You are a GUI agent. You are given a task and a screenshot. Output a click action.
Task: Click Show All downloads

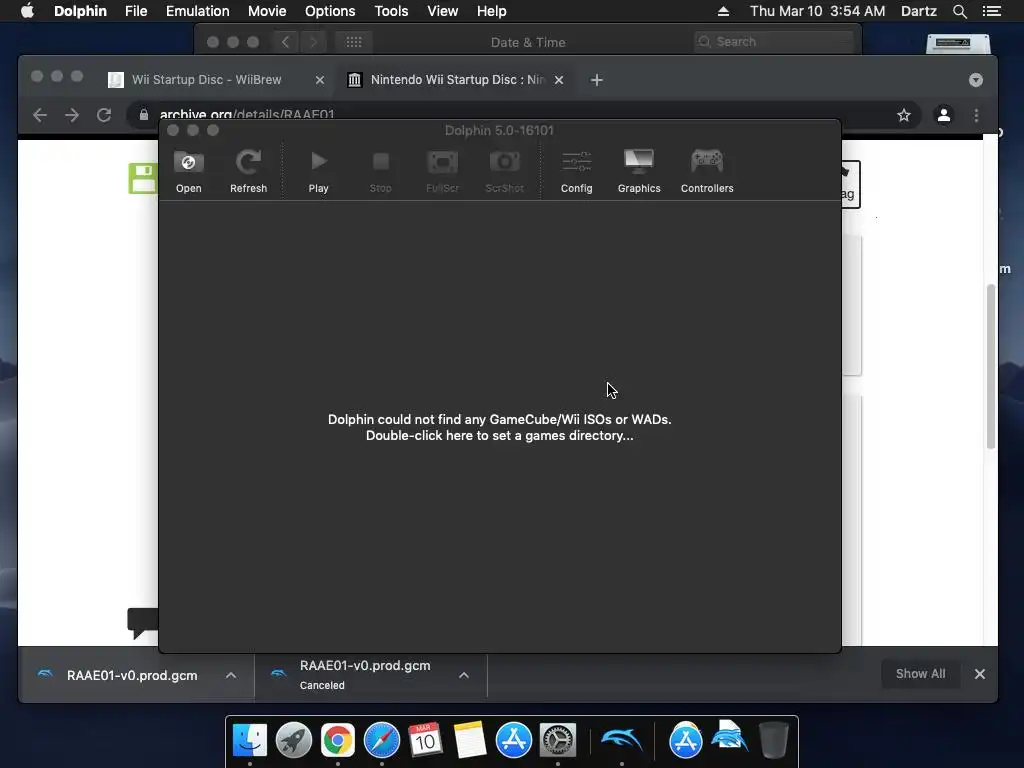920,673
